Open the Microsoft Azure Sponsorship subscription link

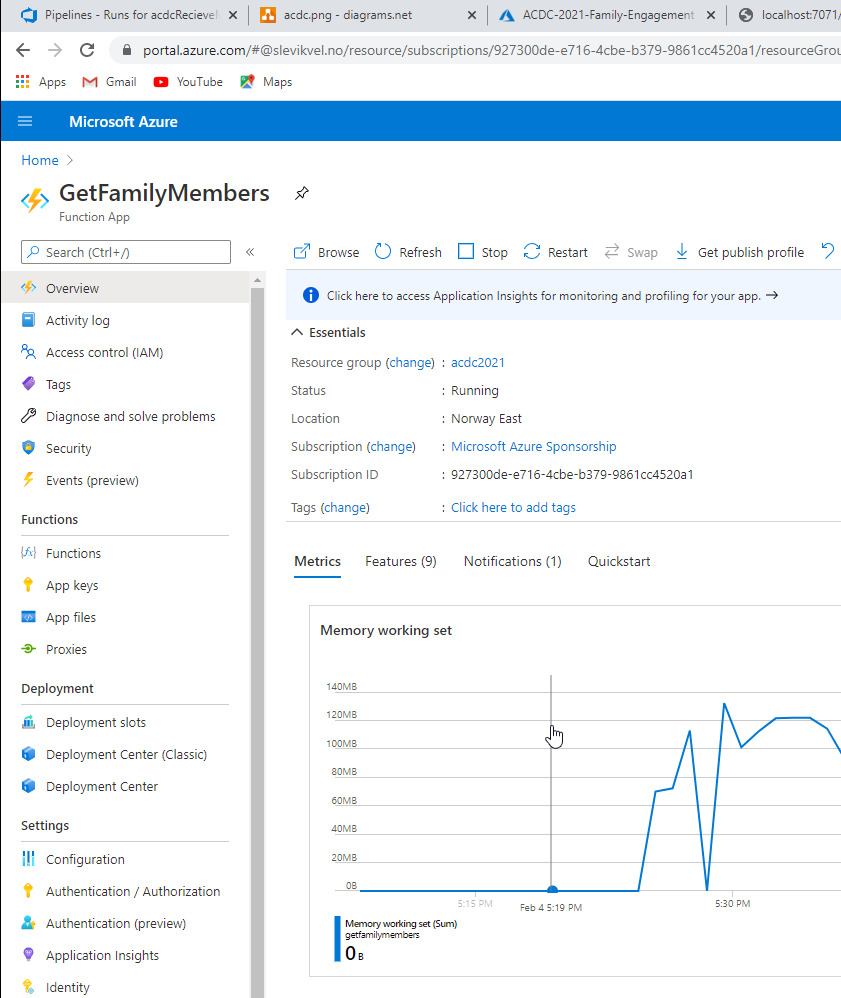(x=534, y=446)
